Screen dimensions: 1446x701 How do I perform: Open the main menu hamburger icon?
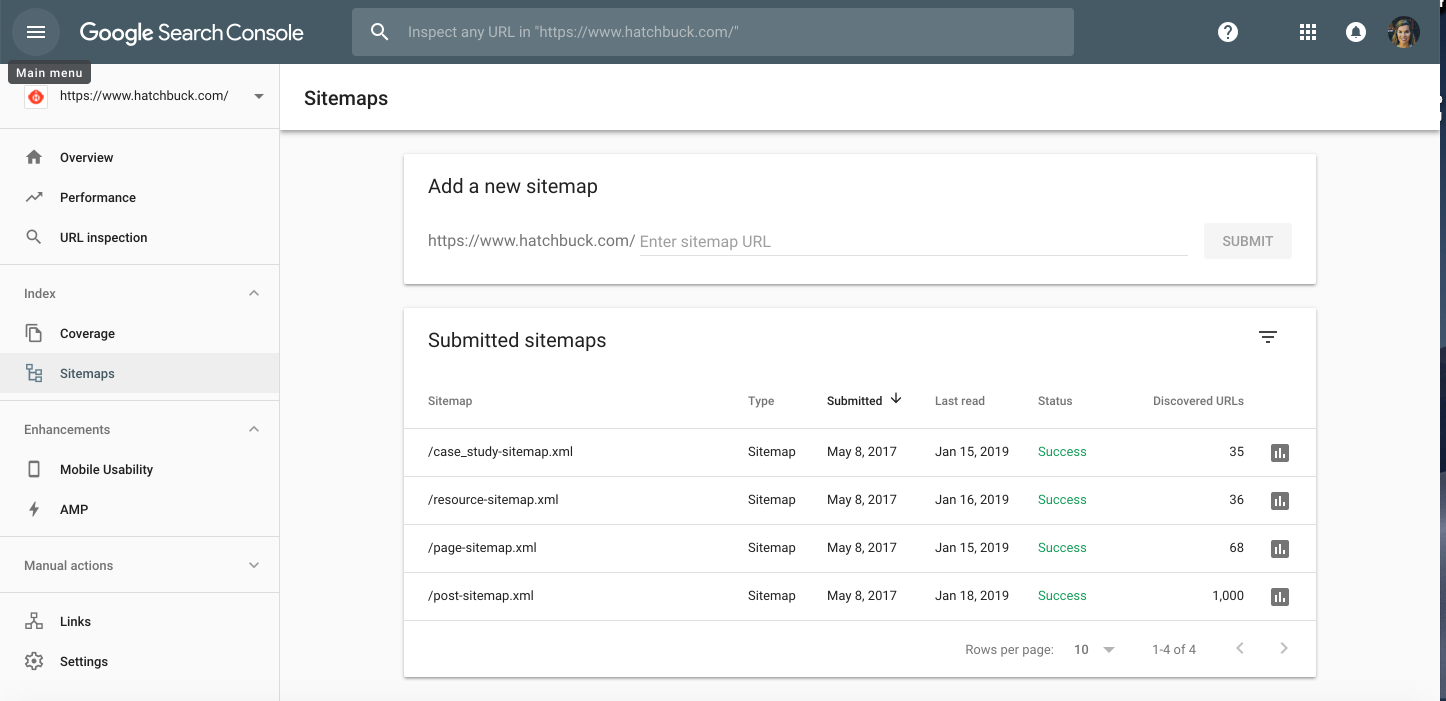[36, 32]
